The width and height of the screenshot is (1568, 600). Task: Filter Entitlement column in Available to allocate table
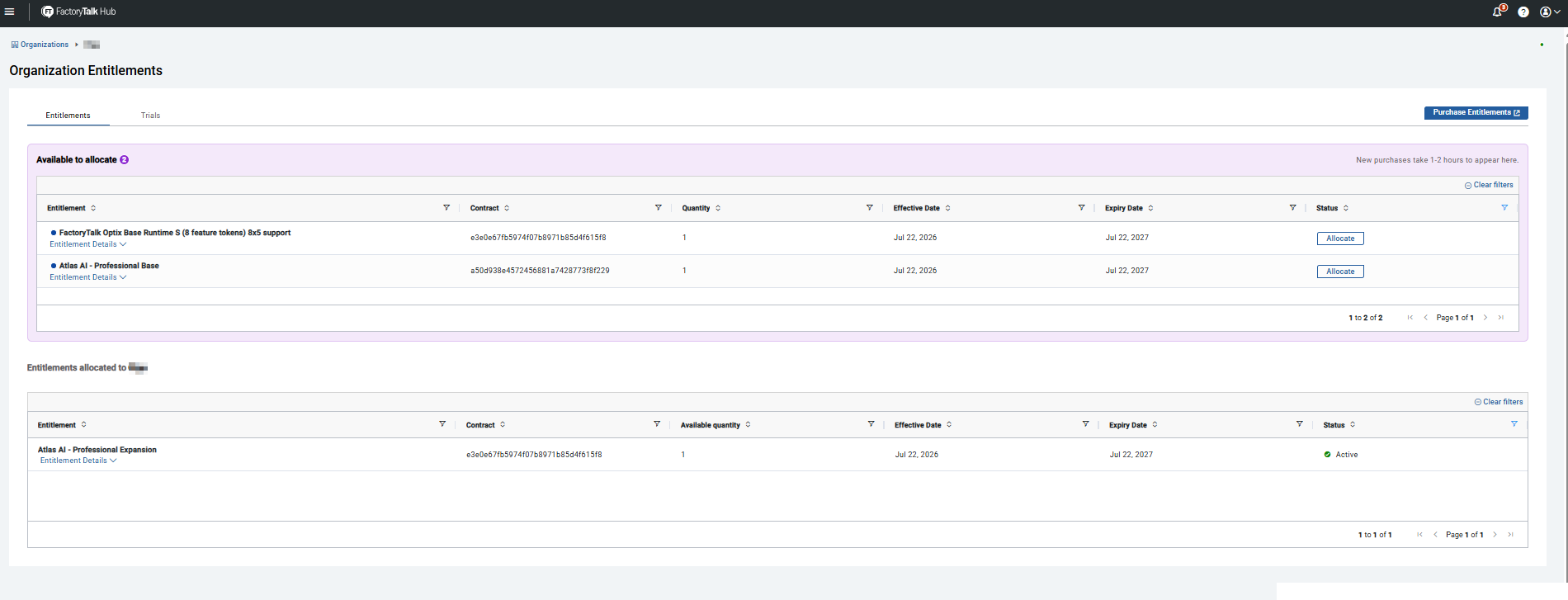[446, 208]
